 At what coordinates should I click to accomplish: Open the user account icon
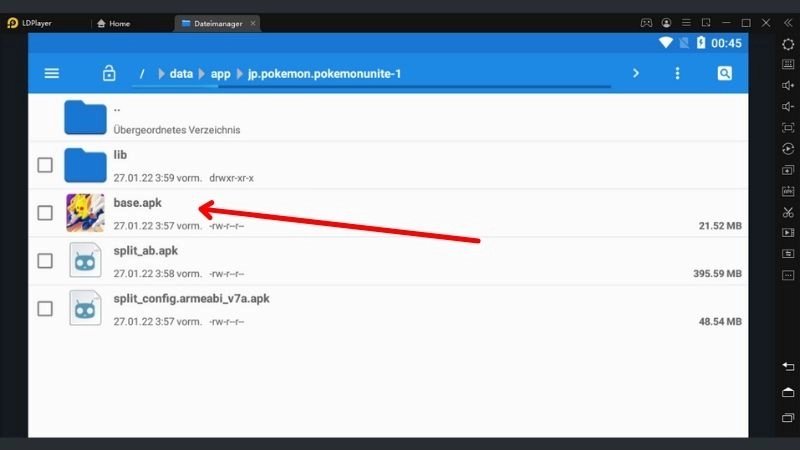pyautogui.click(x=666, y=23)
